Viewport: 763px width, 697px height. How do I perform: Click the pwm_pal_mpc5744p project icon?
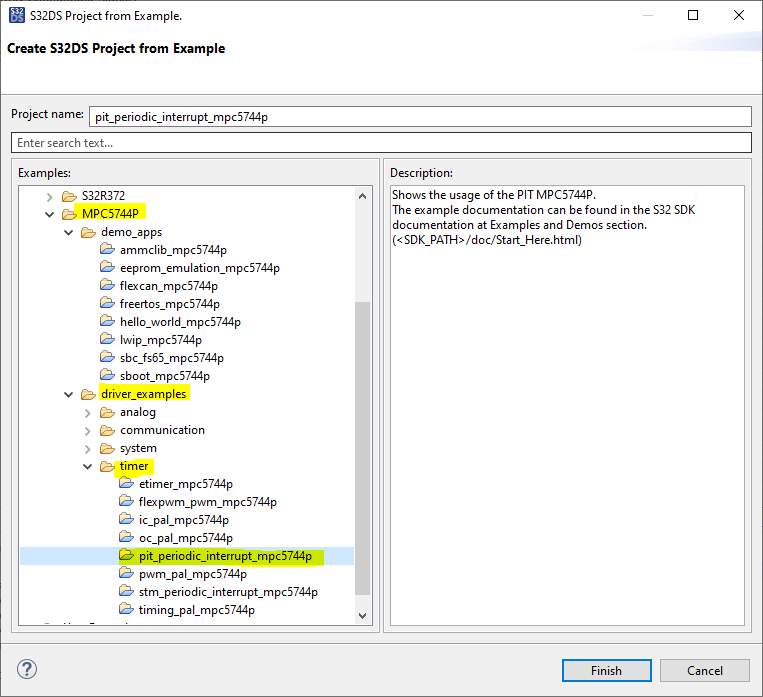(126, 573)
